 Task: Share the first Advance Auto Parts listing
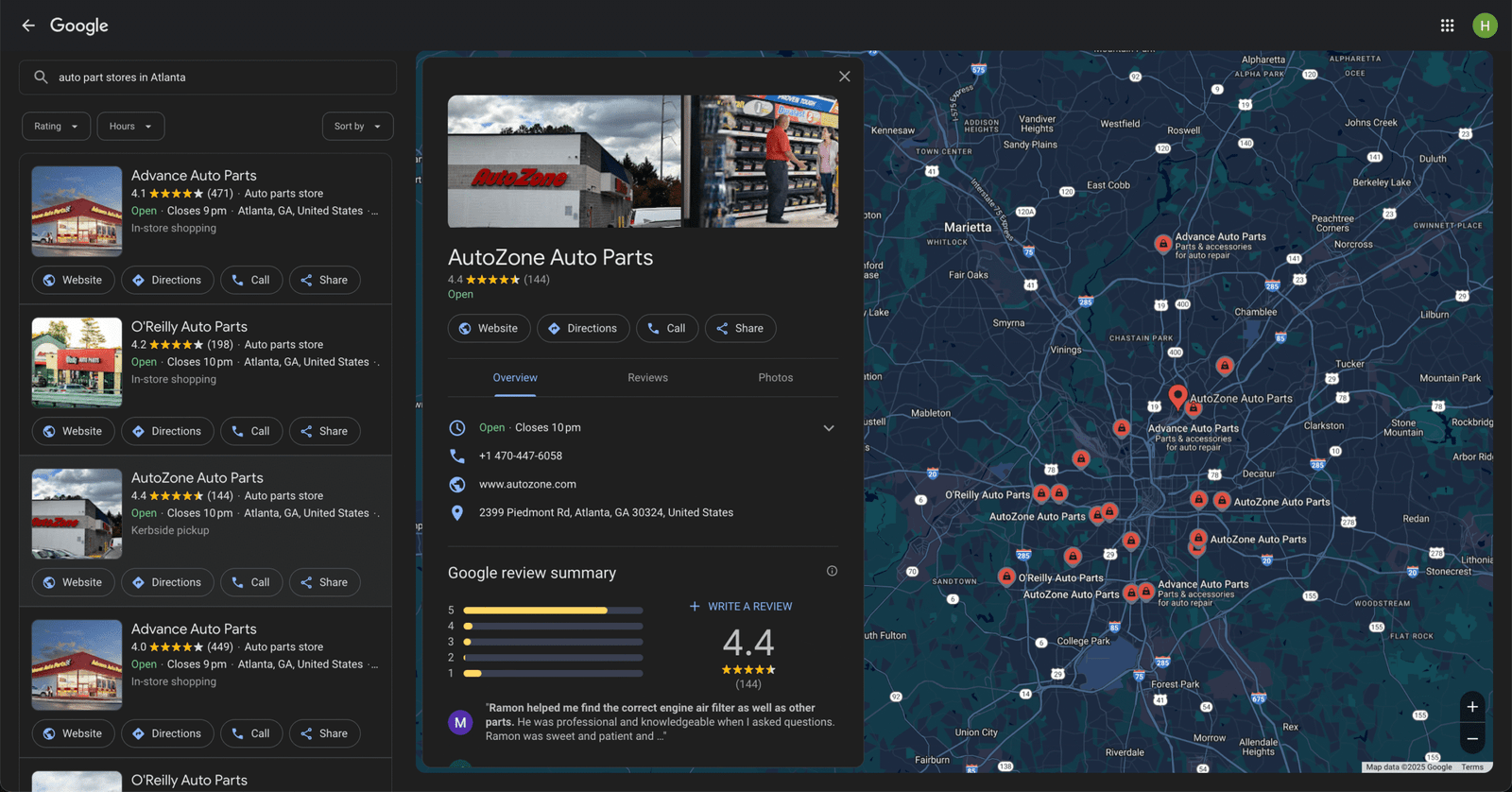tap(324, 281)
